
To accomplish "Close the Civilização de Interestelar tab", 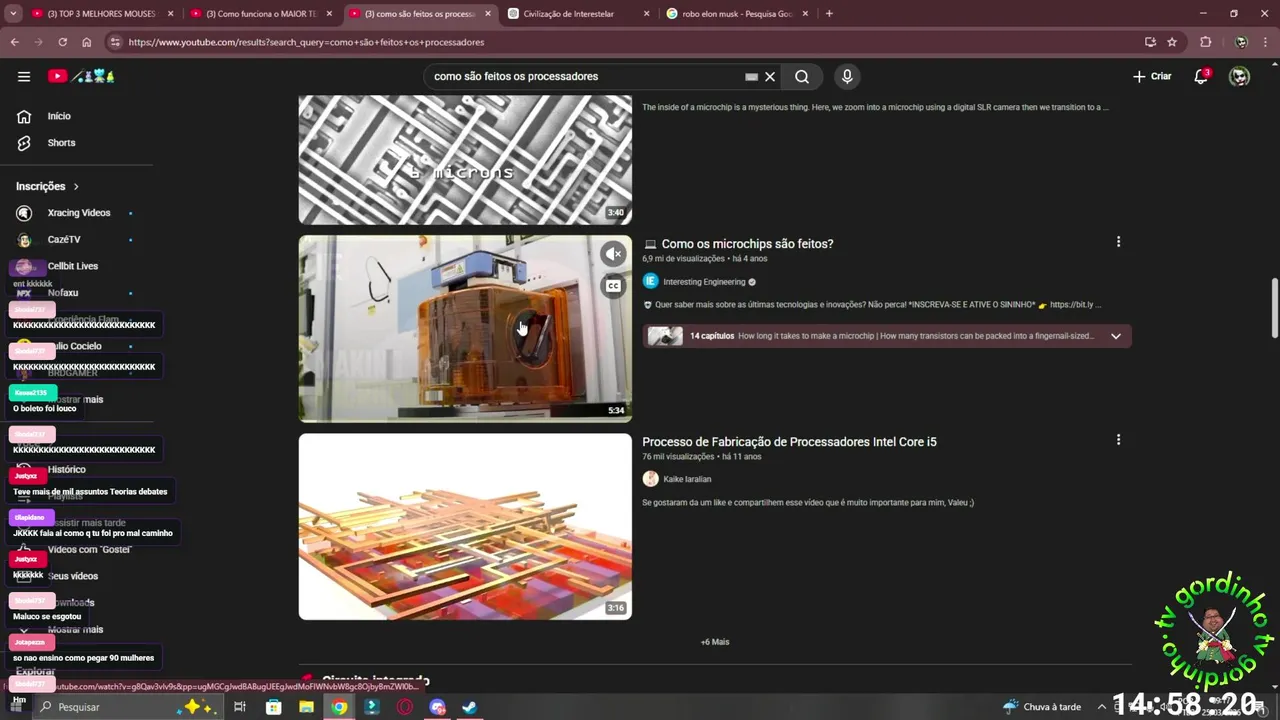I will [x=646, y=14].
